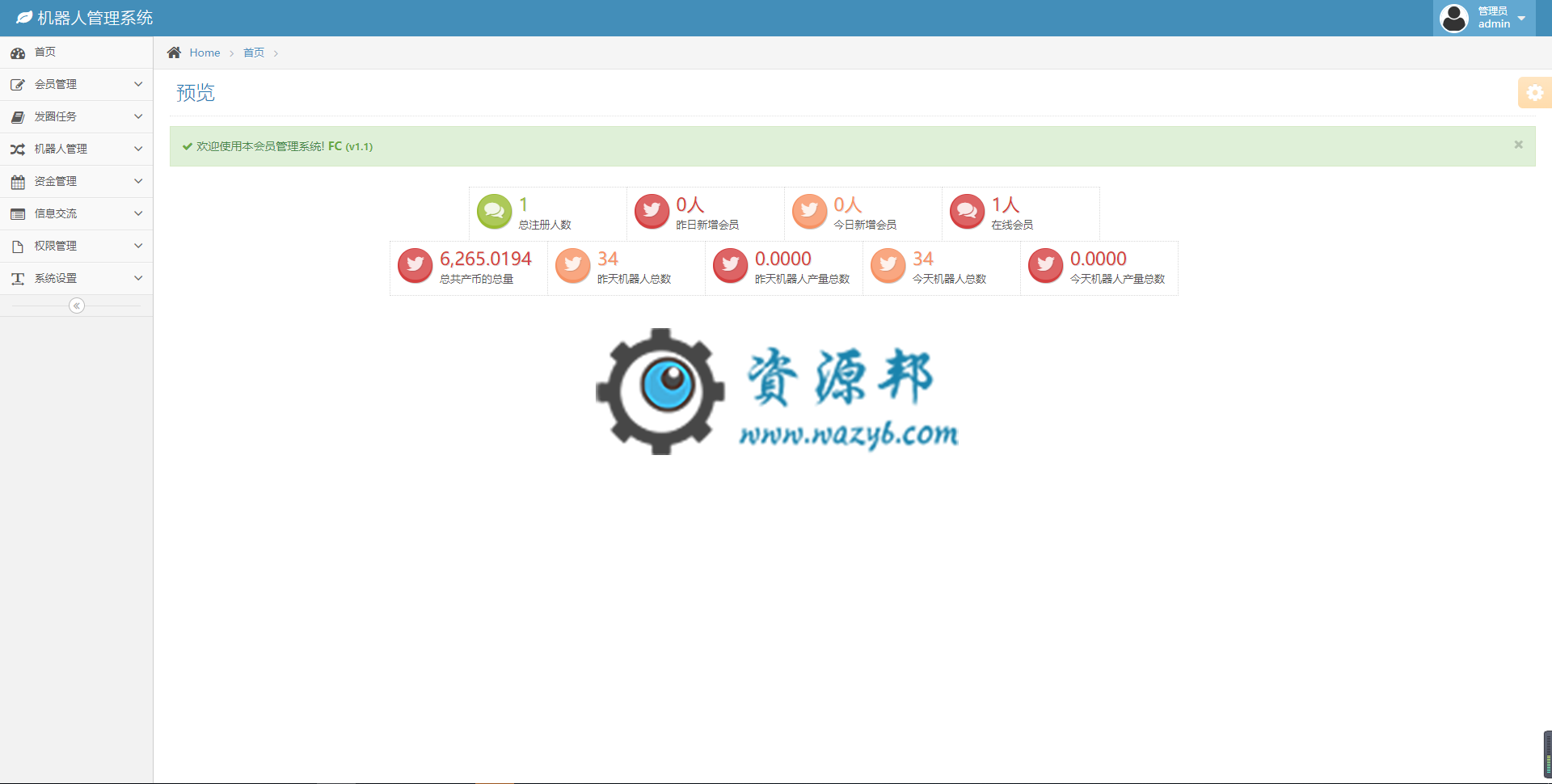Select the 信息交流 menu label
The width and height of the screenshot is (1552, 784).
[x=56, y=213]
